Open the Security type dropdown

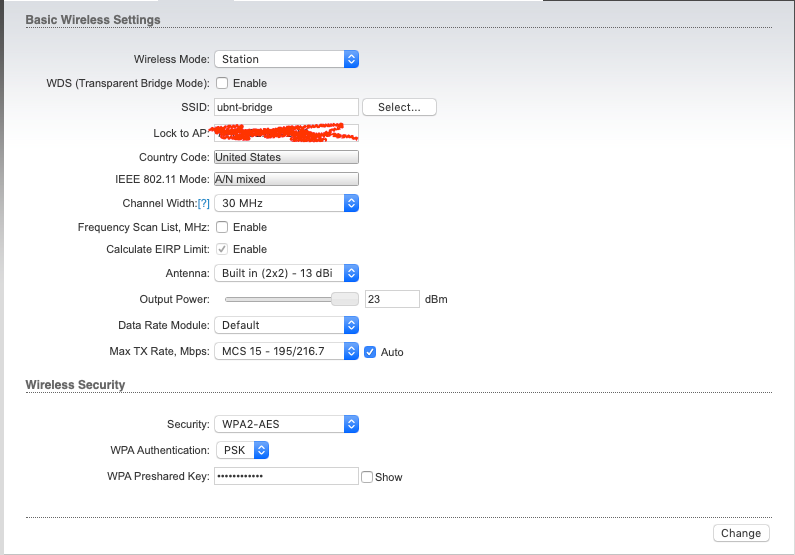pos(286,424)
